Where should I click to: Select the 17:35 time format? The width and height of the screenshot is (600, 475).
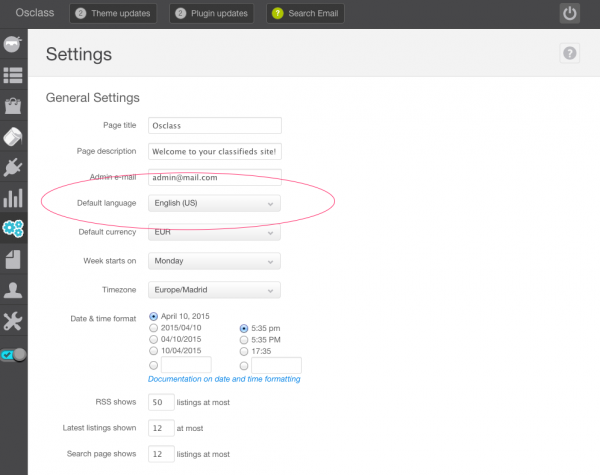point(244,351)
